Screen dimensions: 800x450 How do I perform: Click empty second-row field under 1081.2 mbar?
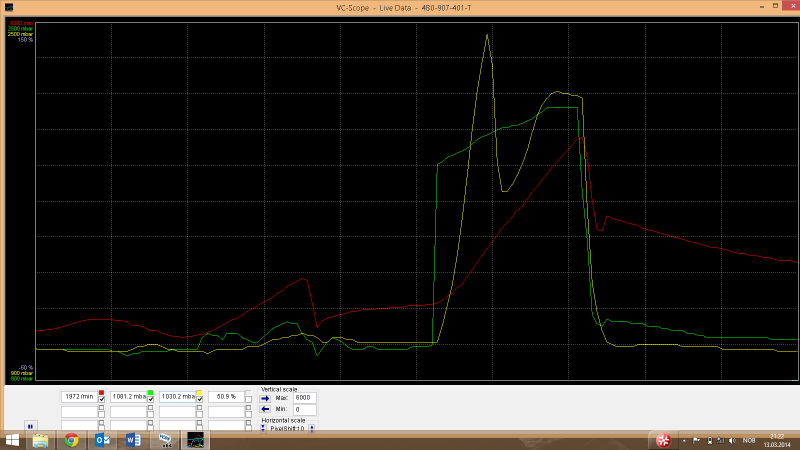click(128, 411)
